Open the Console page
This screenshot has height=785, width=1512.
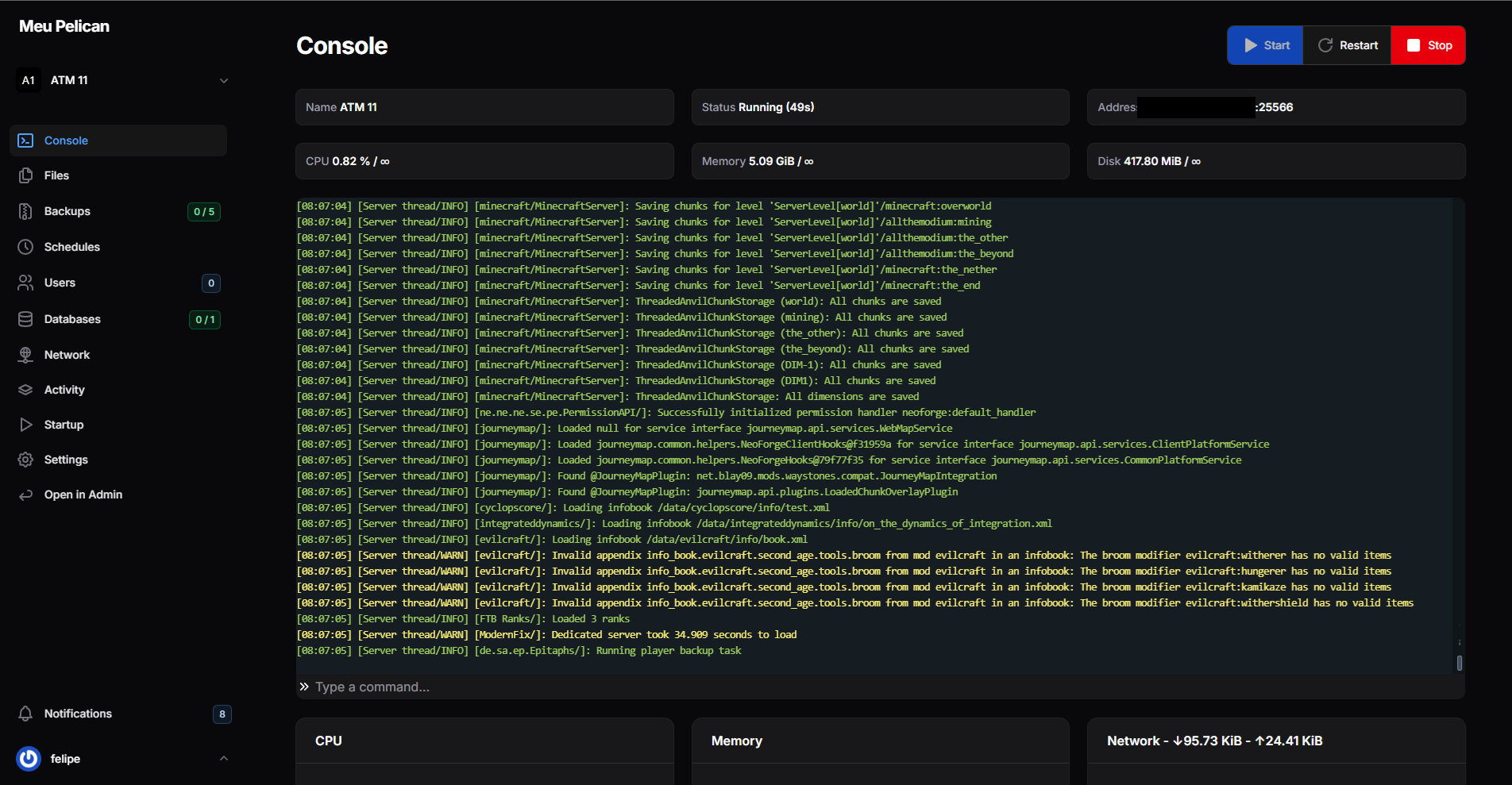click(x=118, y=140)
